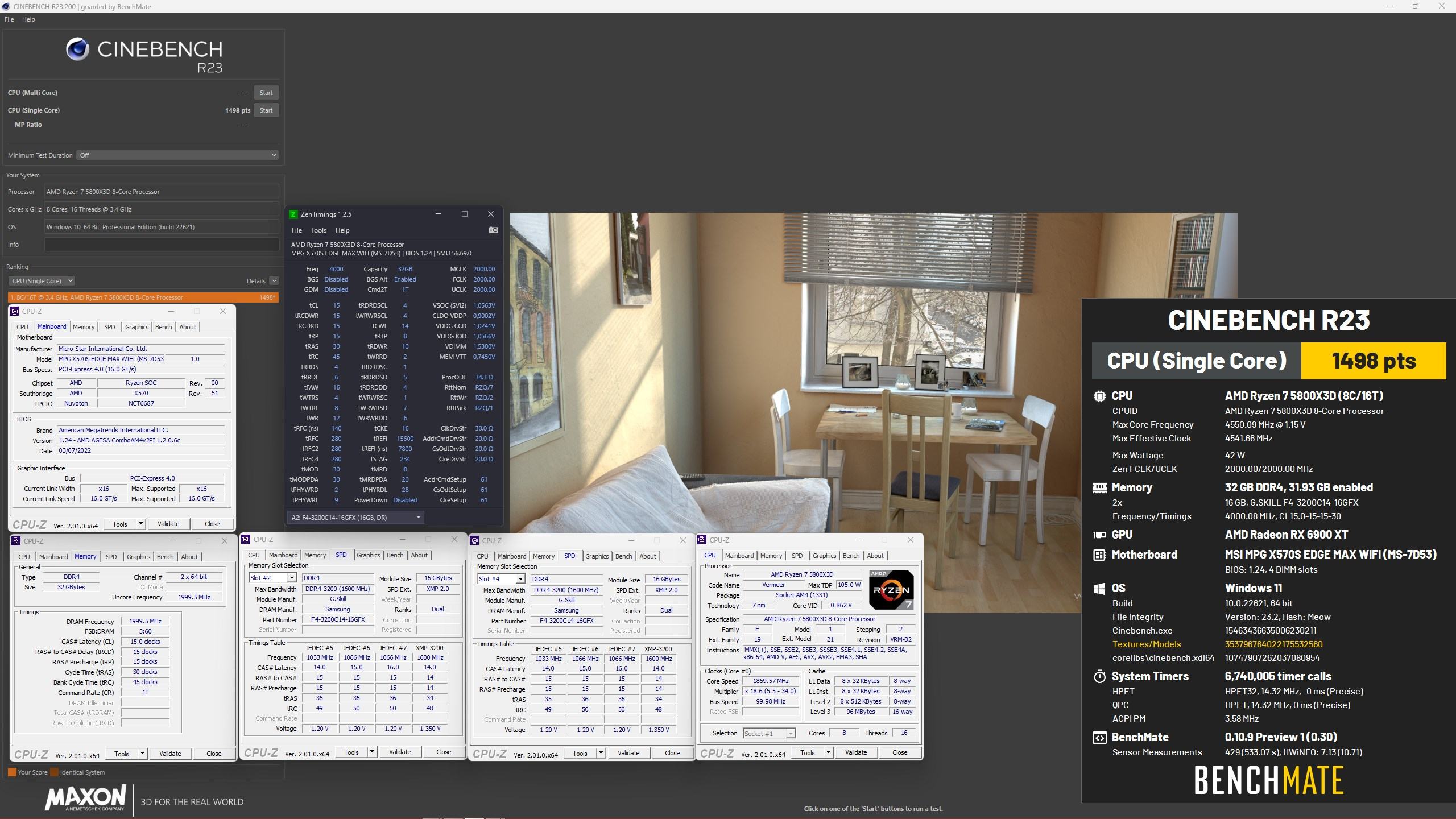Click the BenchMate CPU chip icon
The width and height of the screenshot is (1456, 819).
(x=1099, y=396)
